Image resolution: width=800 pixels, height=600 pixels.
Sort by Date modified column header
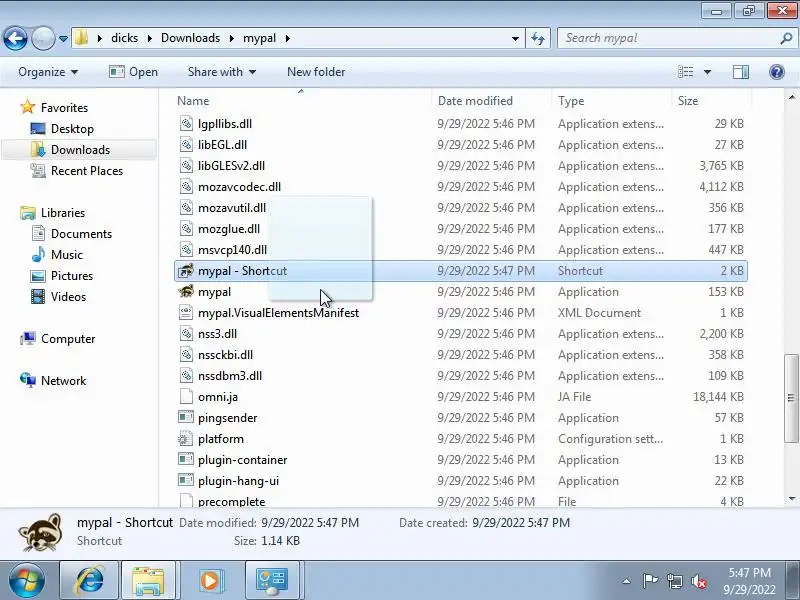pyautogui.click(x=475, y=101)
